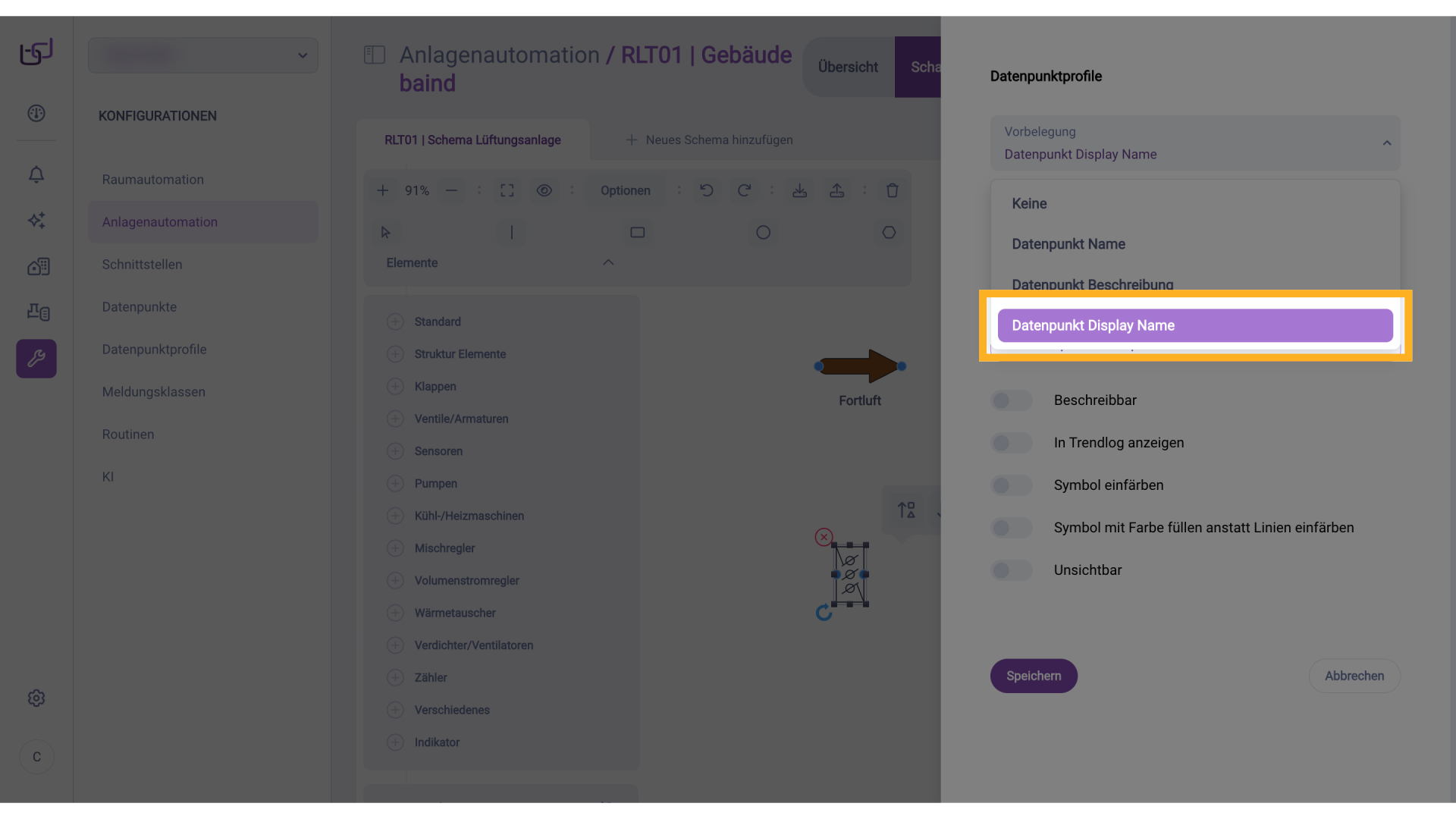Enable the Unsichtbar toggle

(x=1011, y=570)
